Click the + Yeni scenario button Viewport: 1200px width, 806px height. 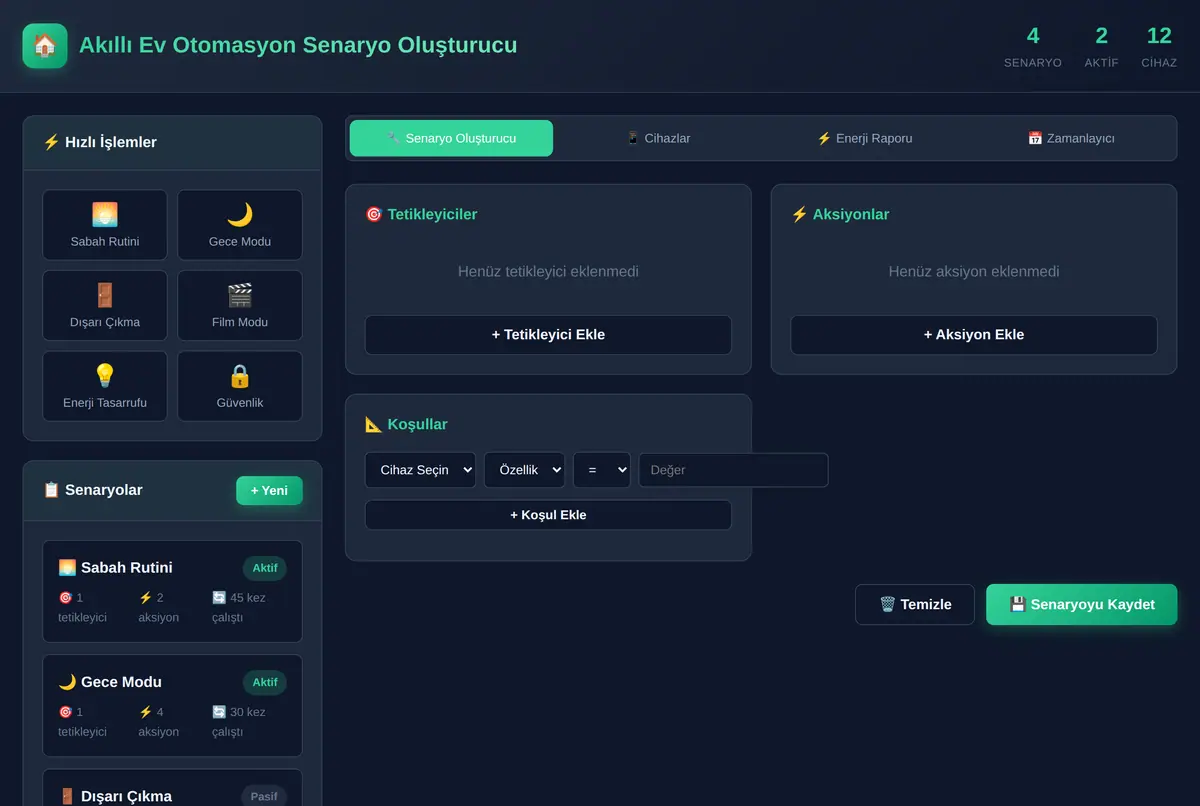(x=269, y=490)
